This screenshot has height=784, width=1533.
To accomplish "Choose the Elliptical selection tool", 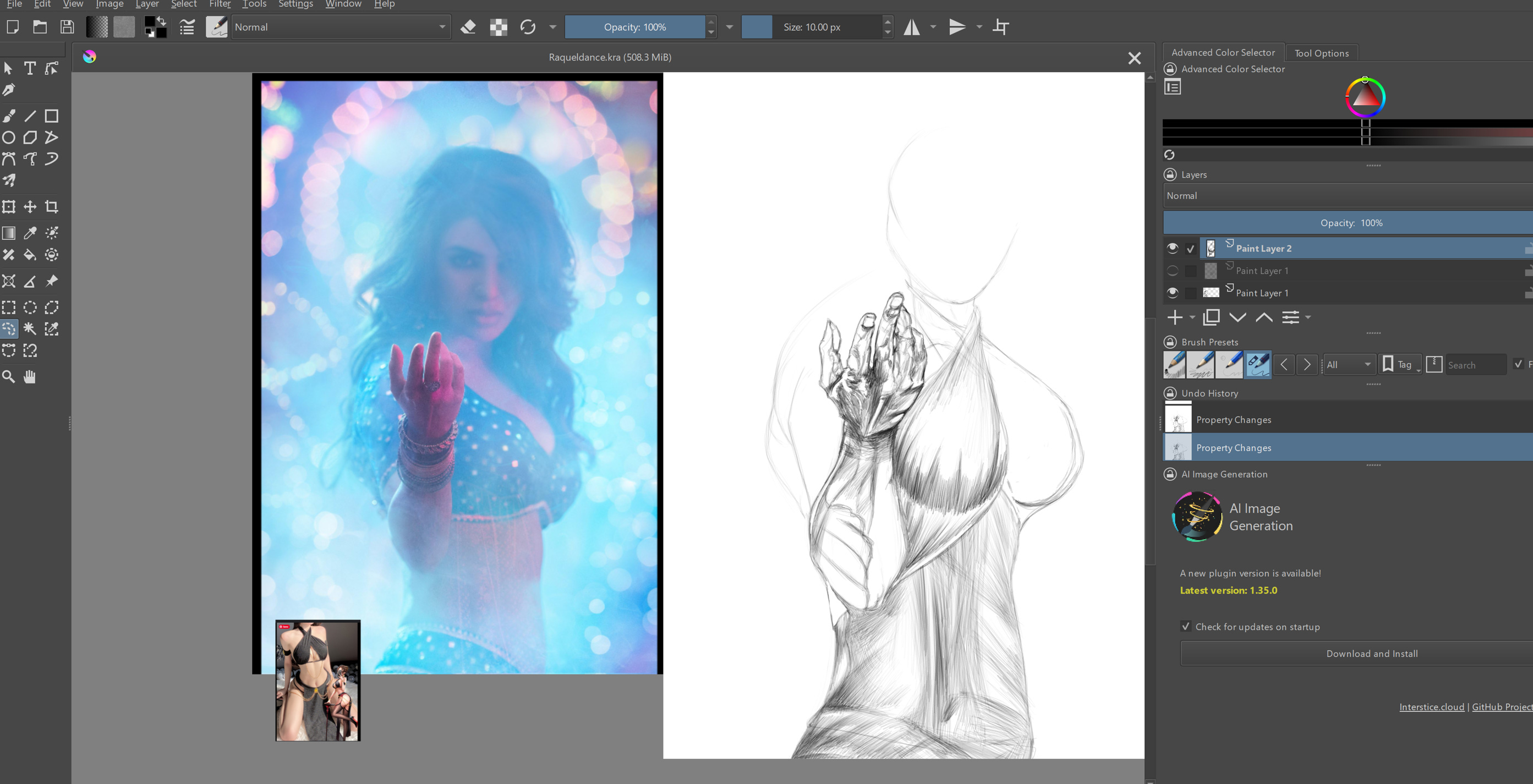I will [30, 308].
